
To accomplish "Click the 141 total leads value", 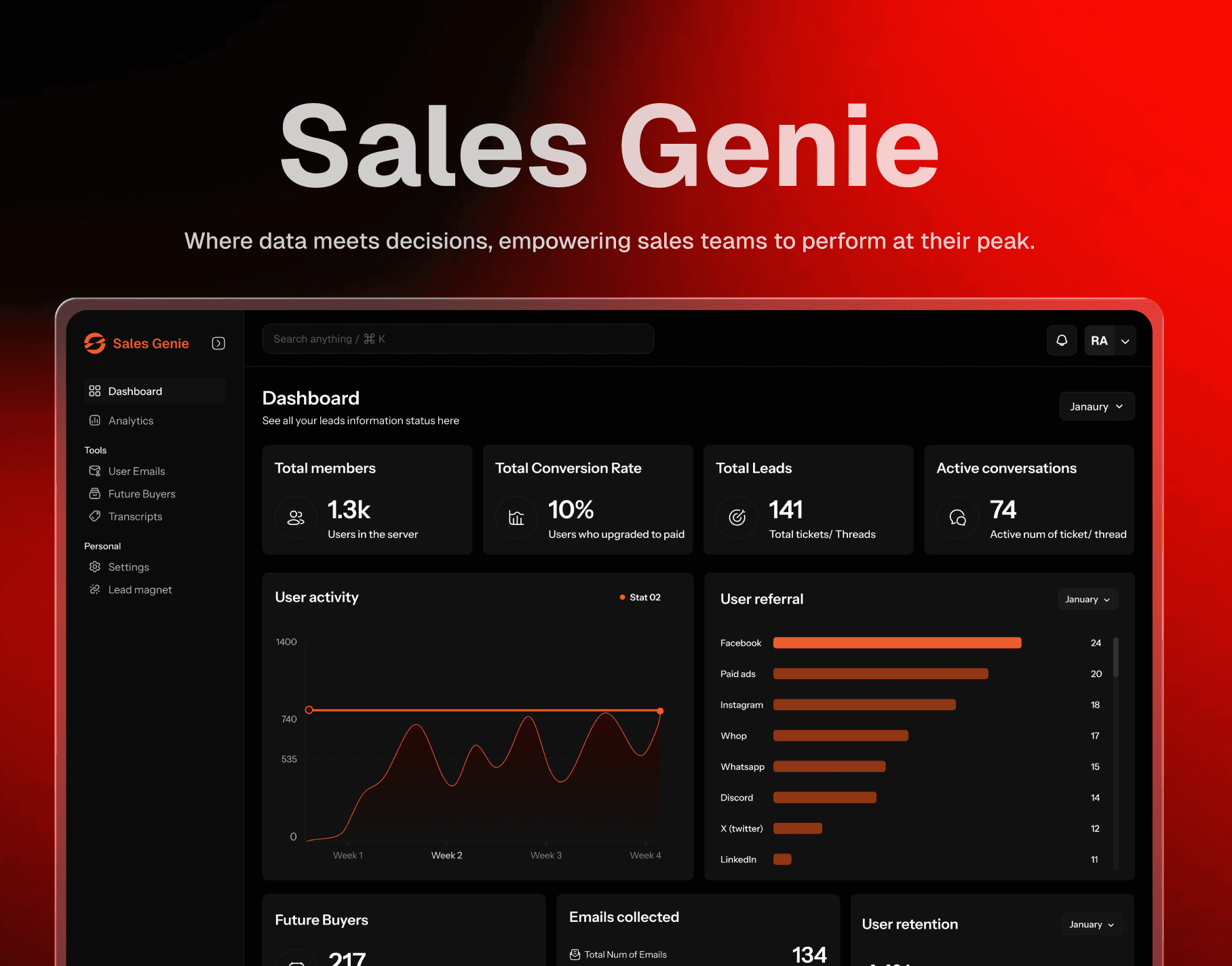I will [x=786, y=509].
